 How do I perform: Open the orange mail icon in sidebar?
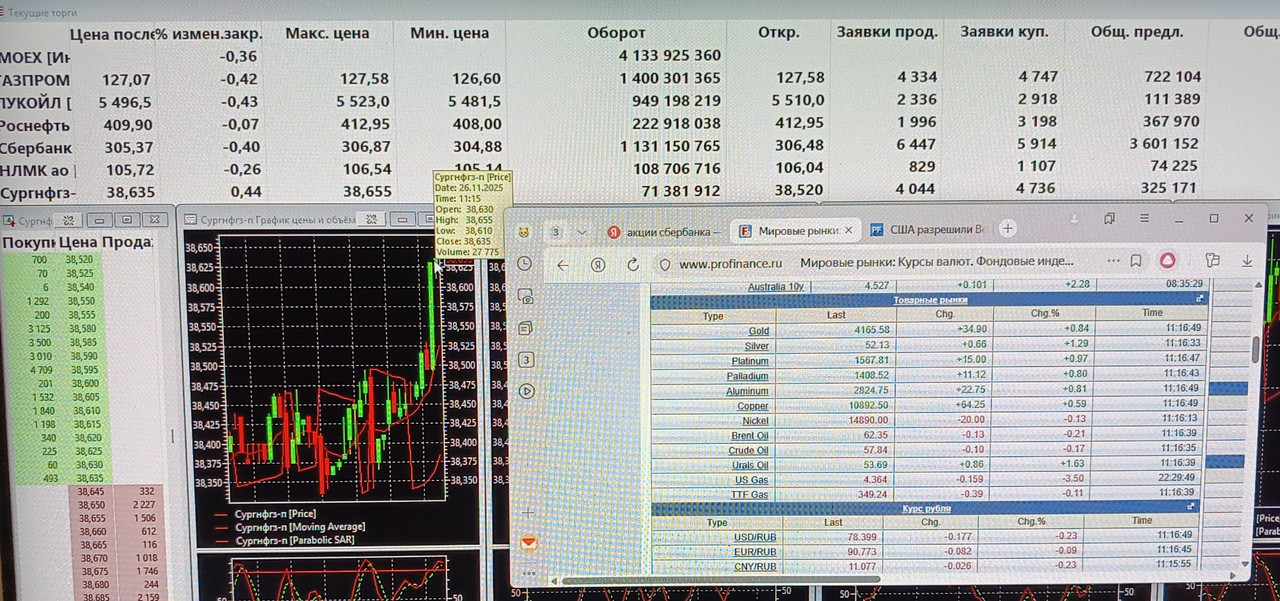[528, 542]
